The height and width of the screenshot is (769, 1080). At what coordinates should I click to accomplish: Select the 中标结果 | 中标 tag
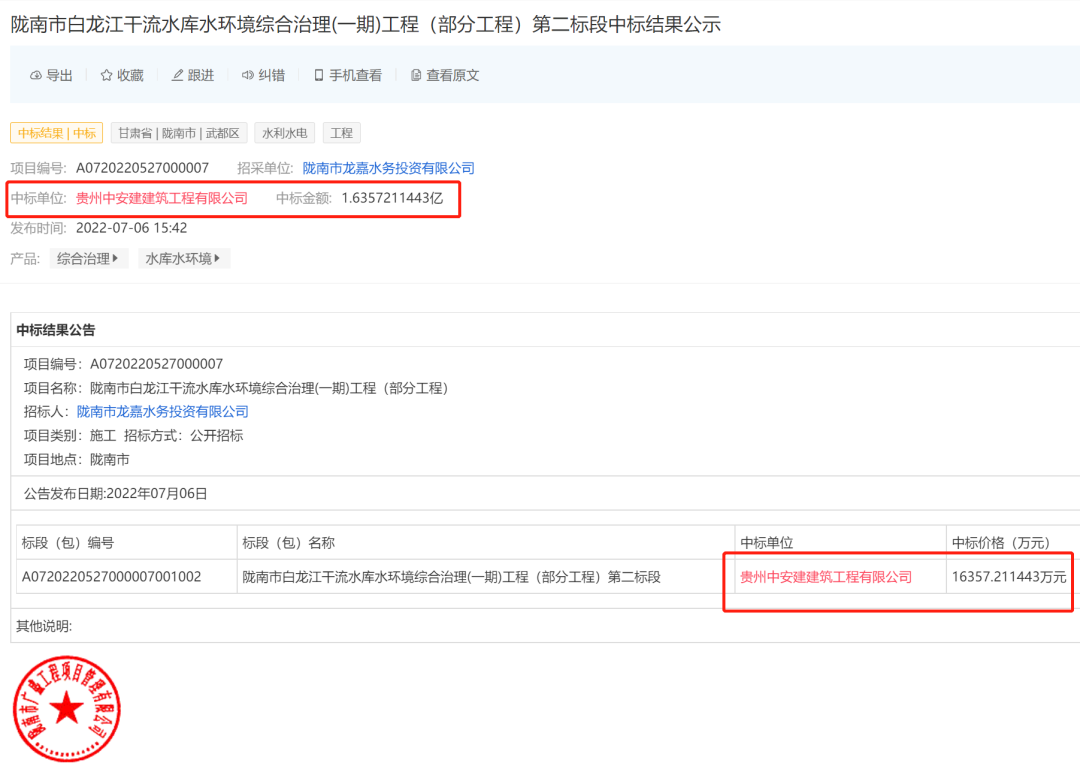point(56,133)
